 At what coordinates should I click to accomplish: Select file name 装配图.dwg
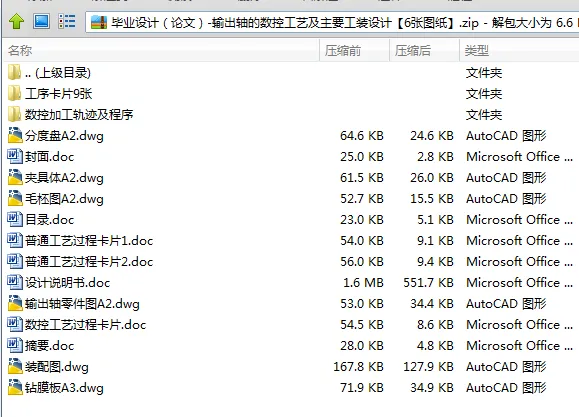click(x=57, y=368)
